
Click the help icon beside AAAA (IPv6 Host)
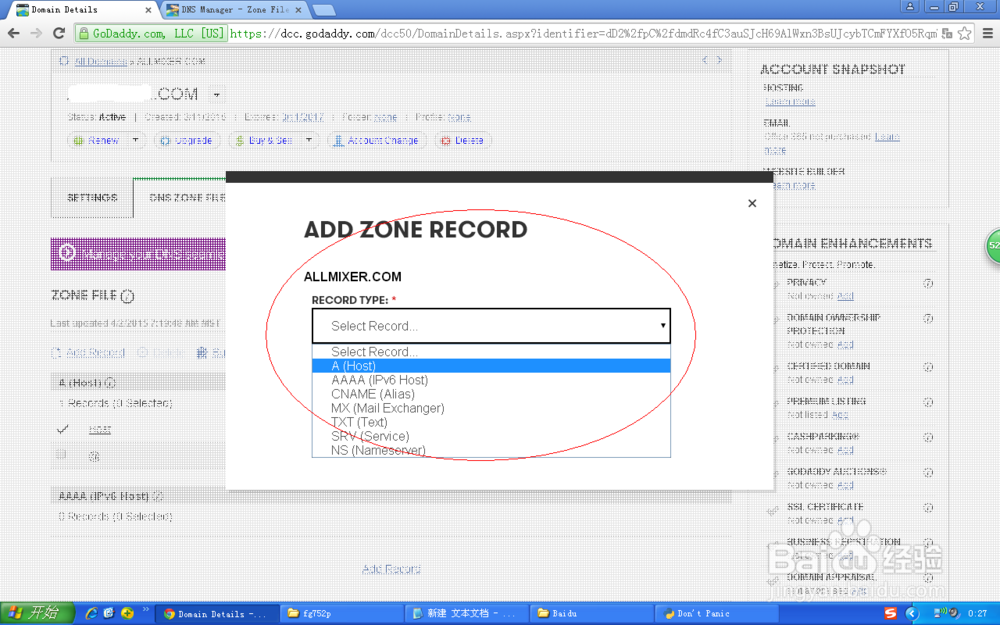pyautogui.click(x=158, y=496)
